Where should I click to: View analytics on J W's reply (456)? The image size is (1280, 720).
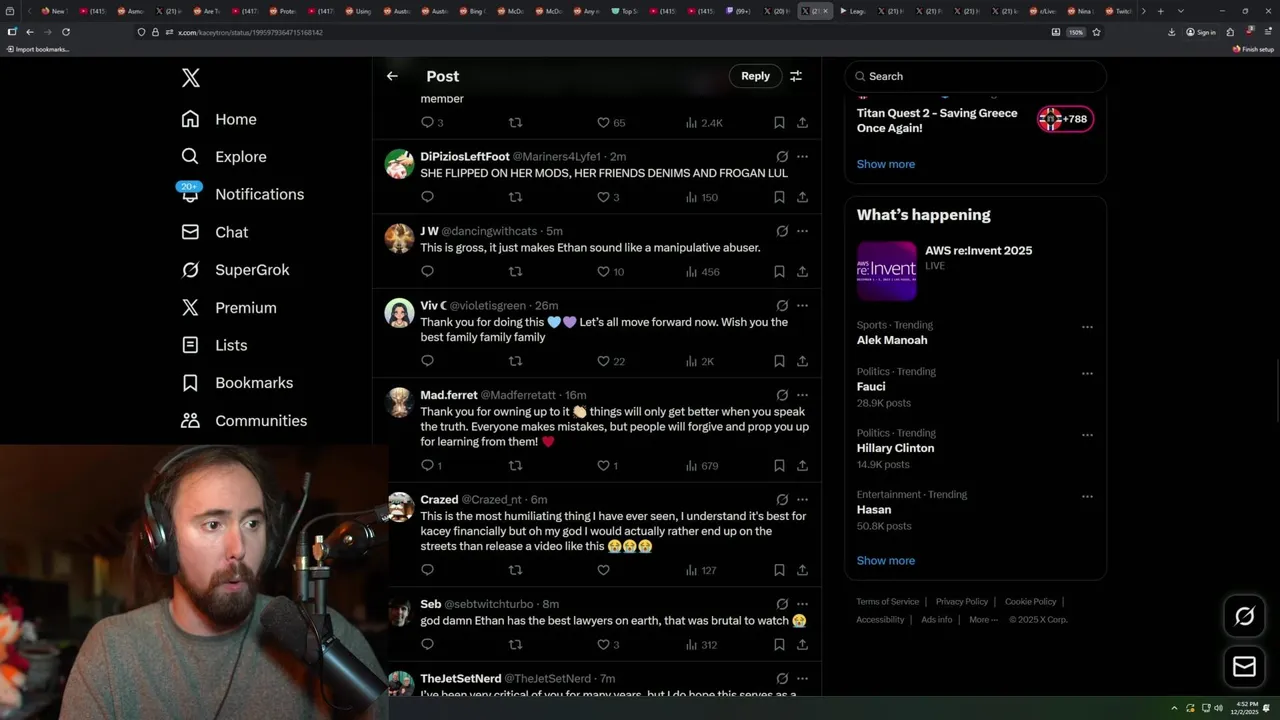702,272
